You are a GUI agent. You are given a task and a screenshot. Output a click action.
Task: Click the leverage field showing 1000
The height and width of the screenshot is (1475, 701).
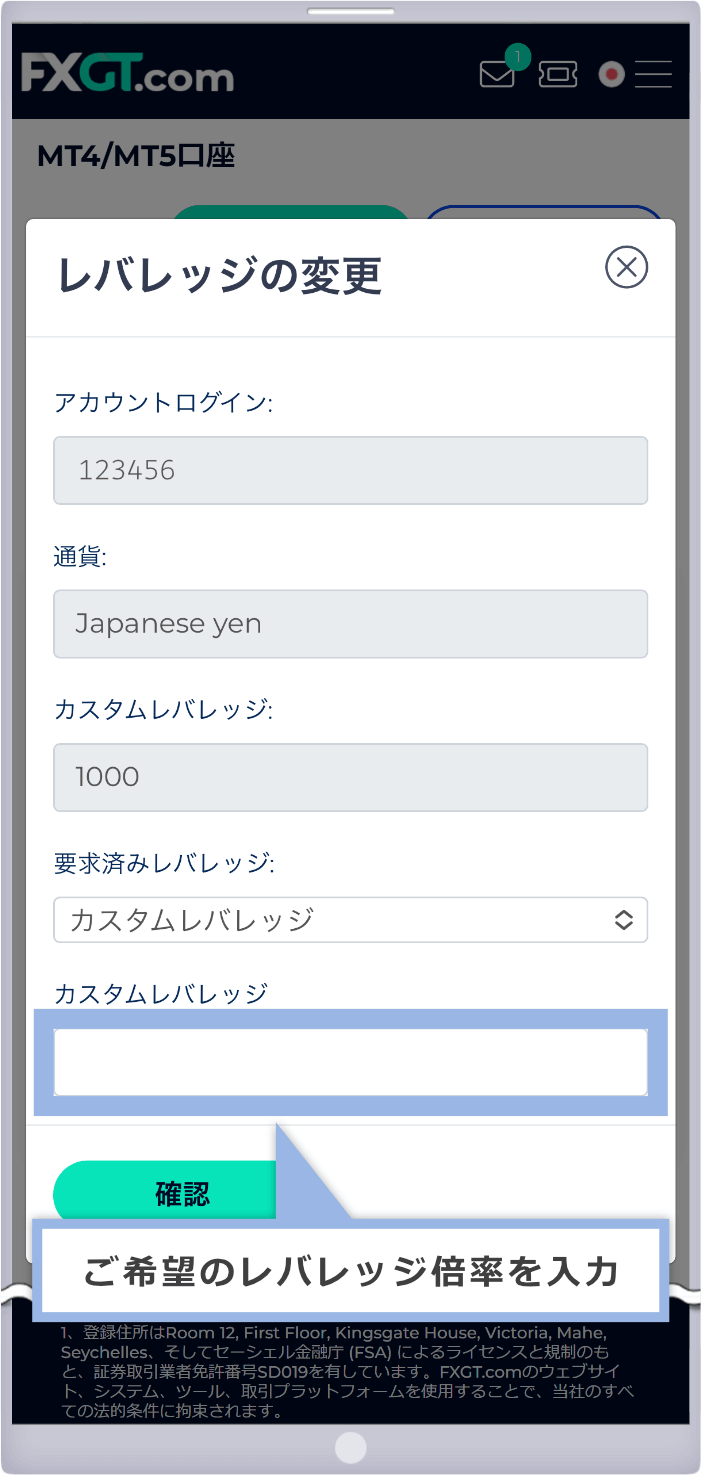pos(351,777)
